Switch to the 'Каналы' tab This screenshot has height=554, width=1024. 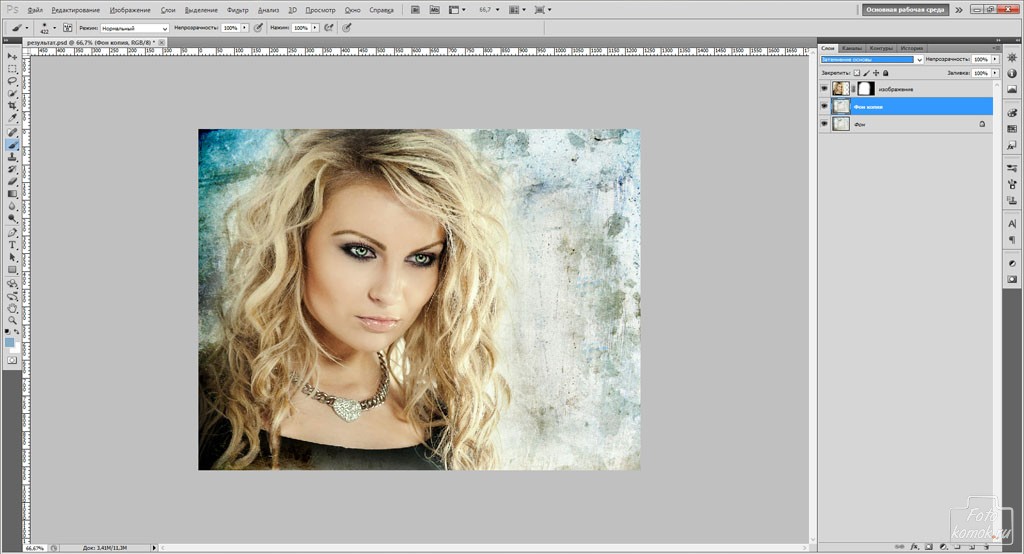(x=852, y=48)
